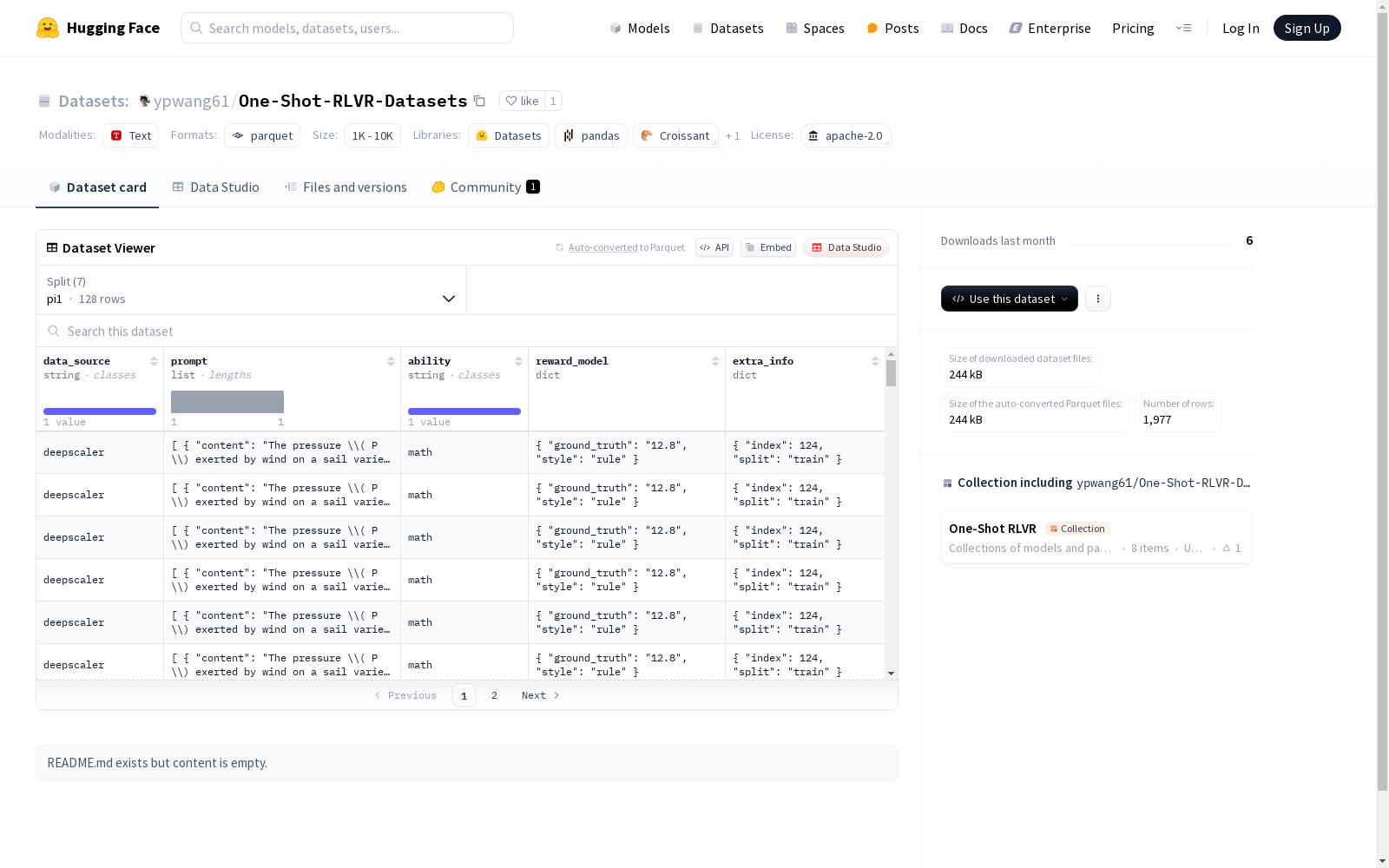Image resolution: width=1389 pixels, height=868 pixels.
Task: Open the Community tab
Action: [486, 187]
